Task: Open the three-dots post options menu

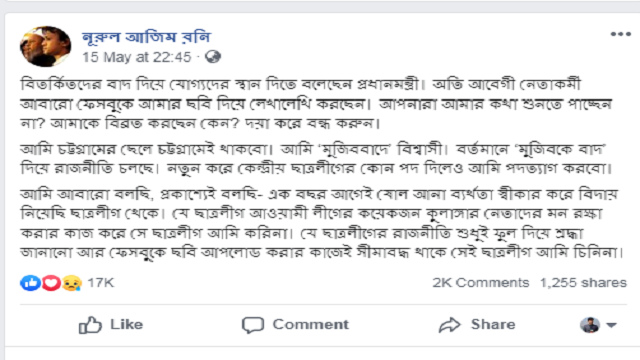Action: pyautogui.click(x=620, y=34)
